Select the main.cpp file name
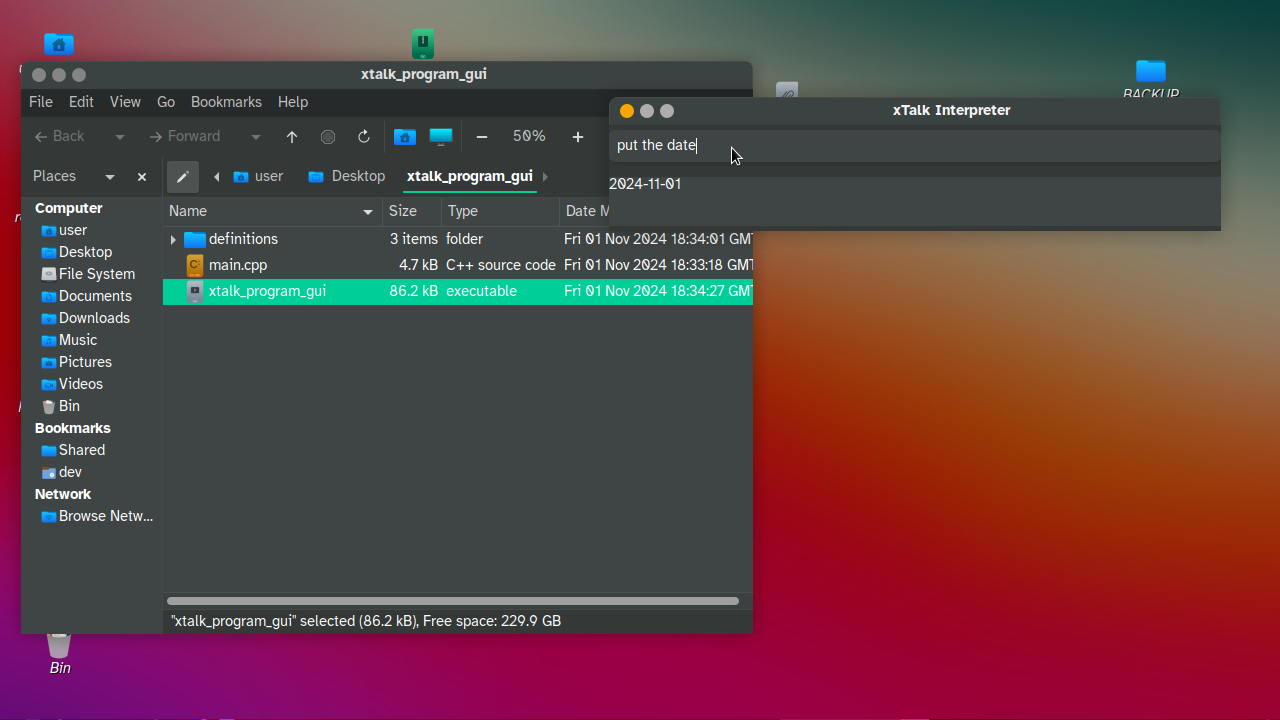Viewport: 1280px width, 720px height. (x=238, y=265)
